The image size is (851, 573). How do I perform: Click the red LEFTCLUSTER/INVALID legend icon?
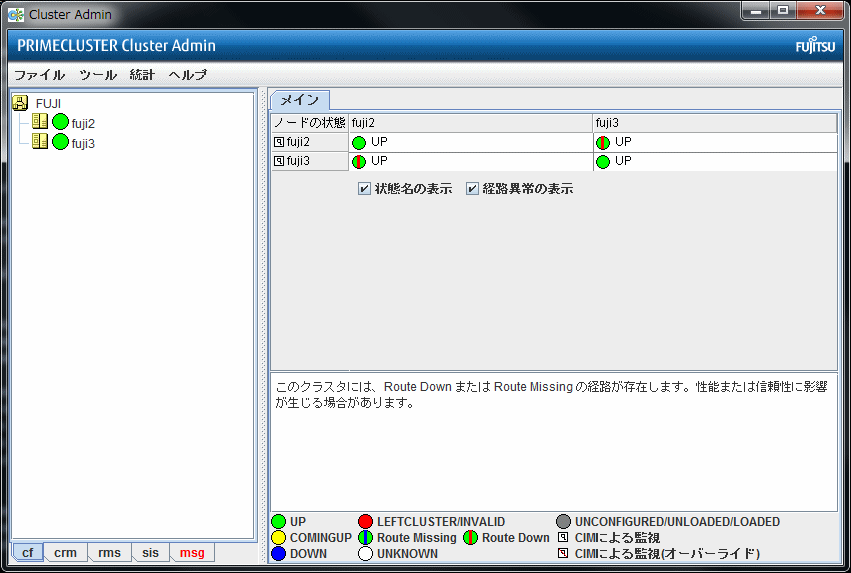pos(365,521)
